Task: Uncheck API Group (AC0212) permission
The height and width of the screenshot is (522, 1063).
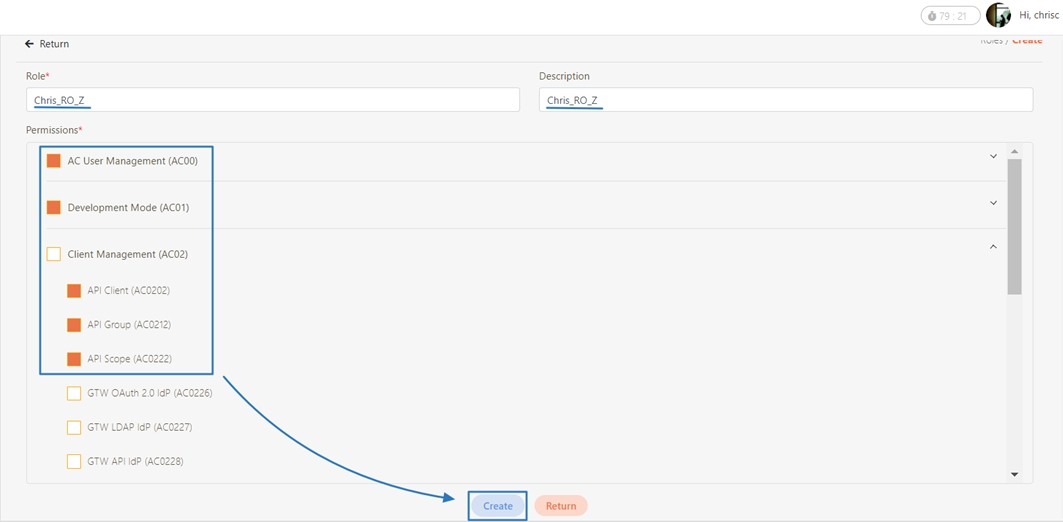Action: [74, 325]
